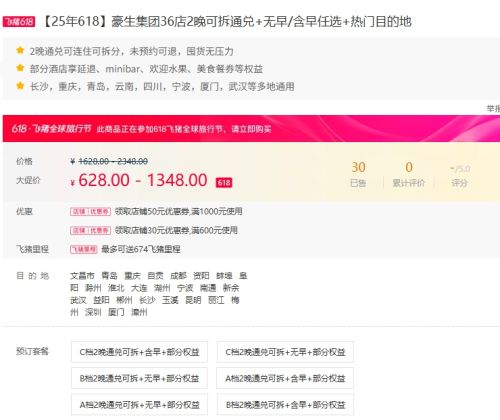500x420 pixels.
Task: Open the 青岛 destination link
Action: tap(109, 276)
